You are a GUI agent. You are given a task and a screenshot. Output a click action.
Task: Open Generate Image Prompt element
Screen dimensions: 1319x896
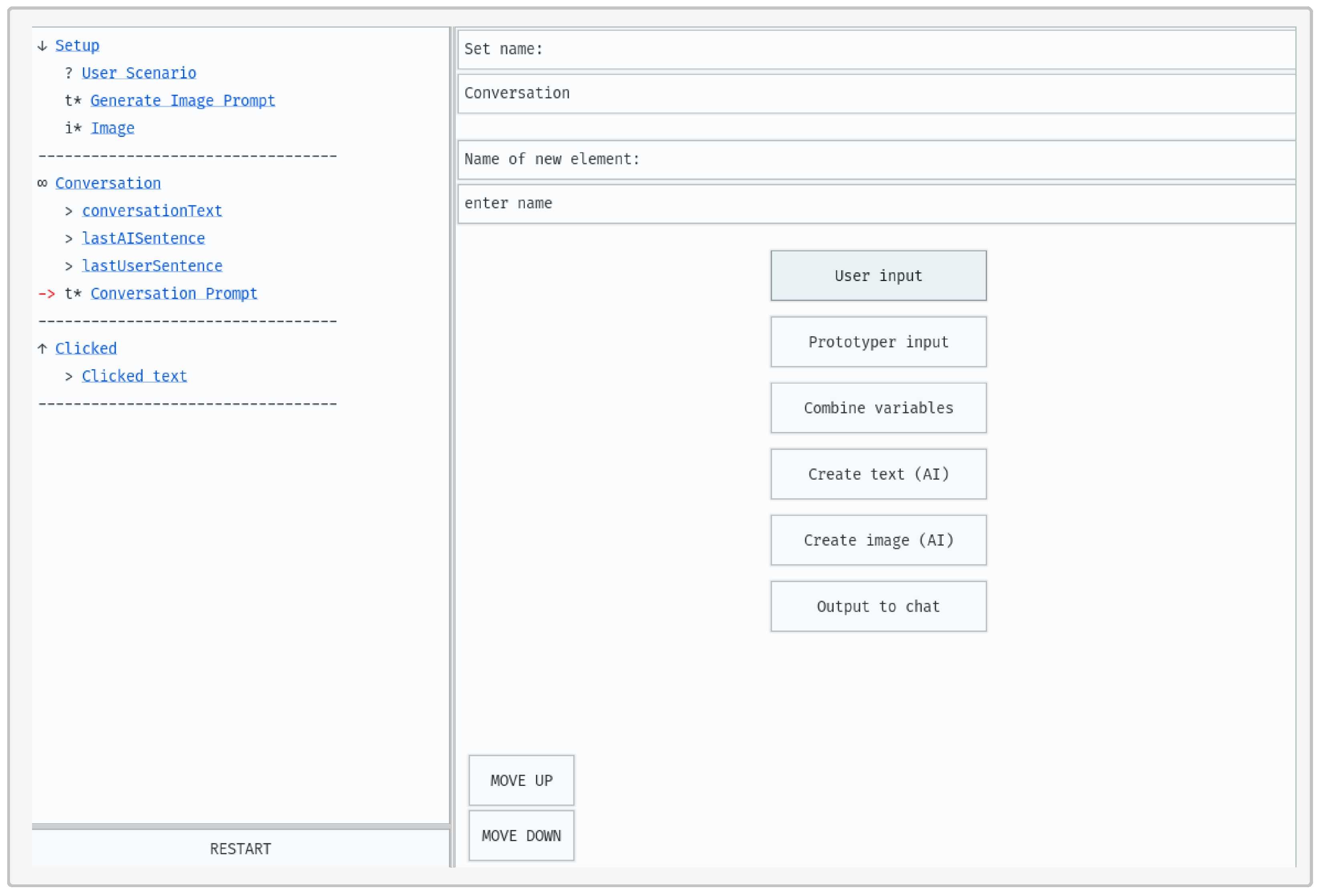point(182,100)
